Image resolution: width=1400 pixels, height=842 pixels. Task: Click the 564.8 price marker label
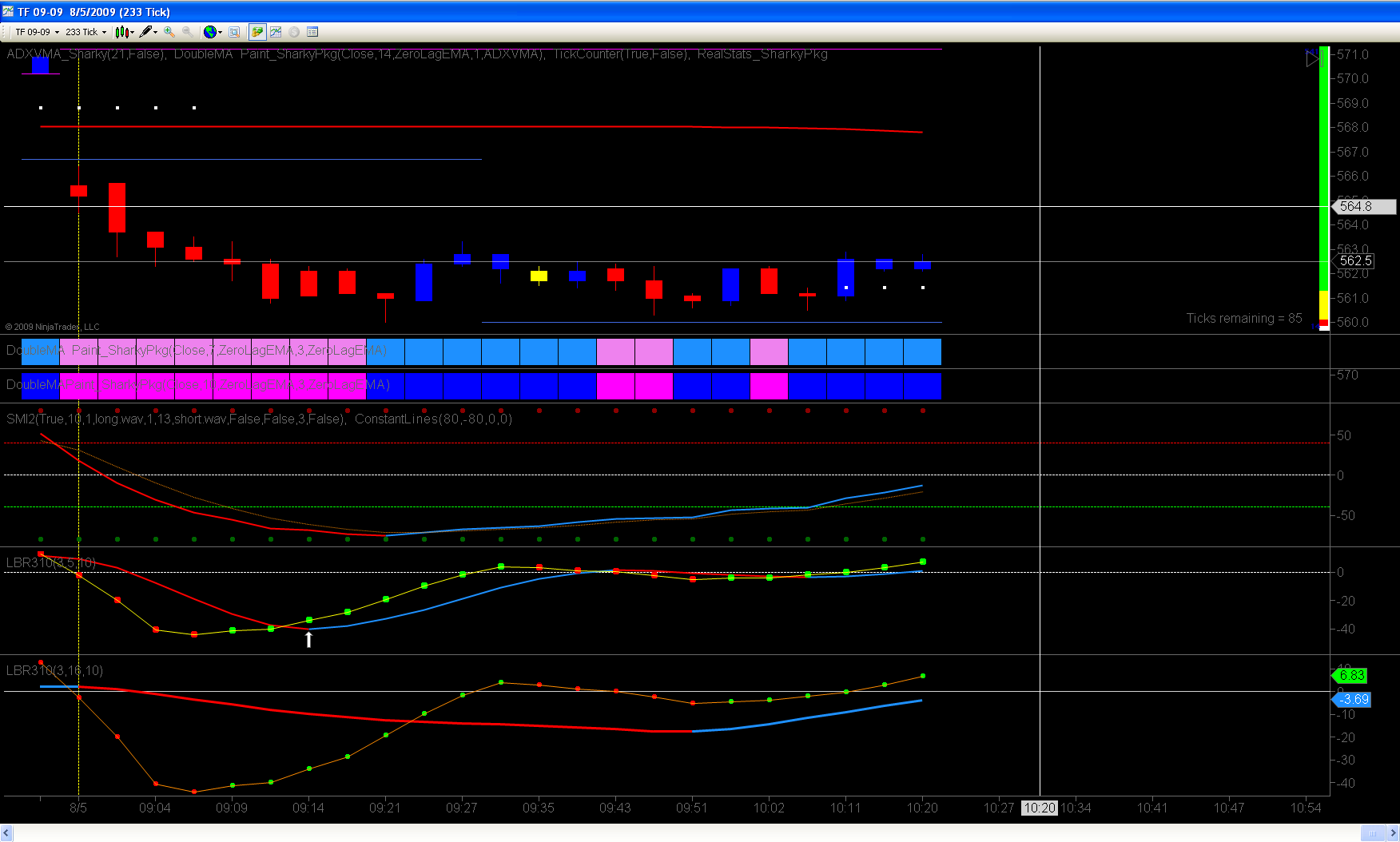pos(1364,206)
